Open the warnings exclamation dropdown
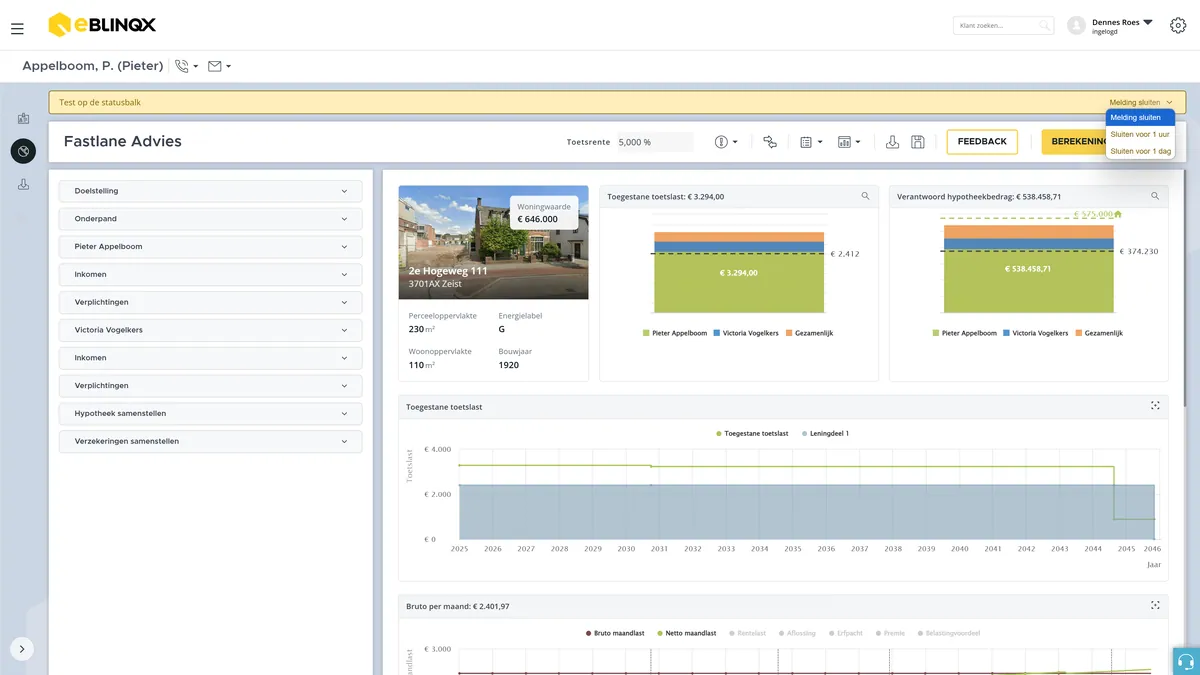 click(x=726, y=142)
